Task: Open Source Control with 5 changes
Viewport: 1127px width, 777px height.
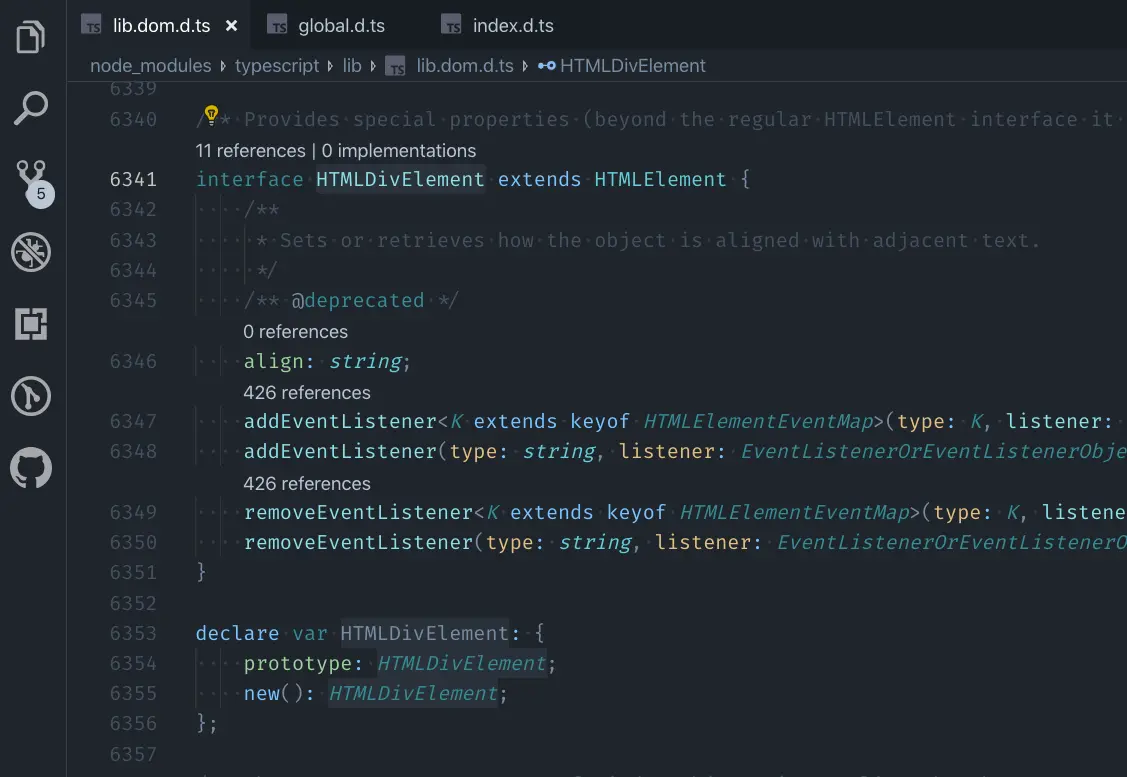Action: click(x=33, y=183)
